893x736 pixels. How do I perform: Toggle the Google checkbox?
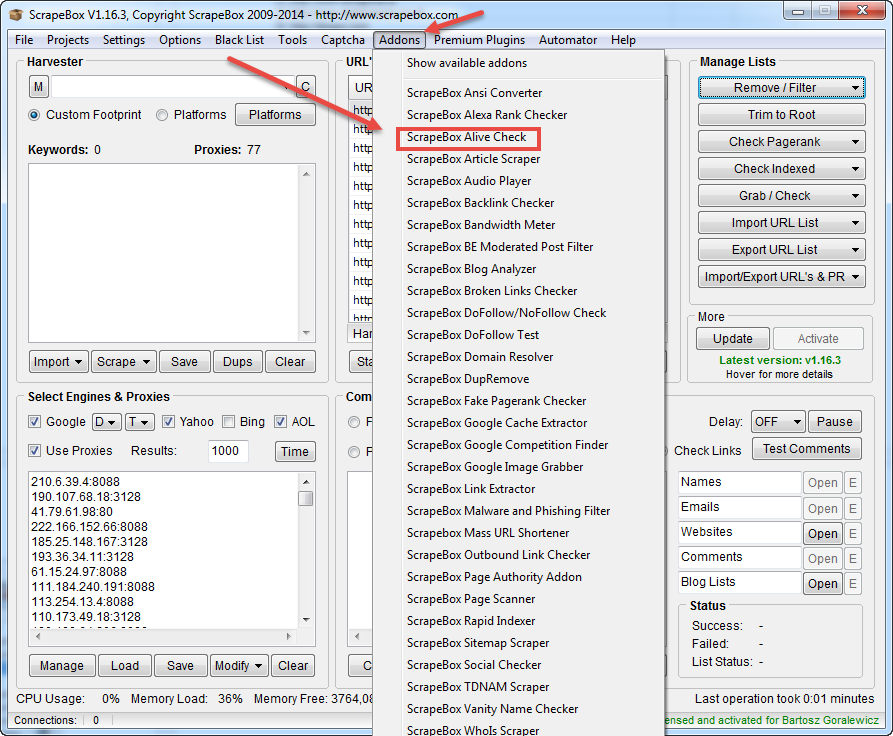(34, 422)
